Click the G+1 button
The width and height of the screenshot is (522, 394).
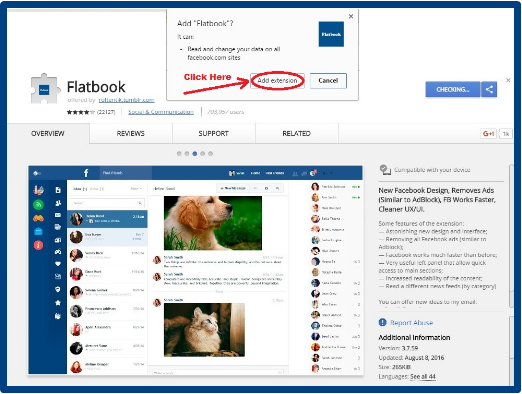(488, 134)
